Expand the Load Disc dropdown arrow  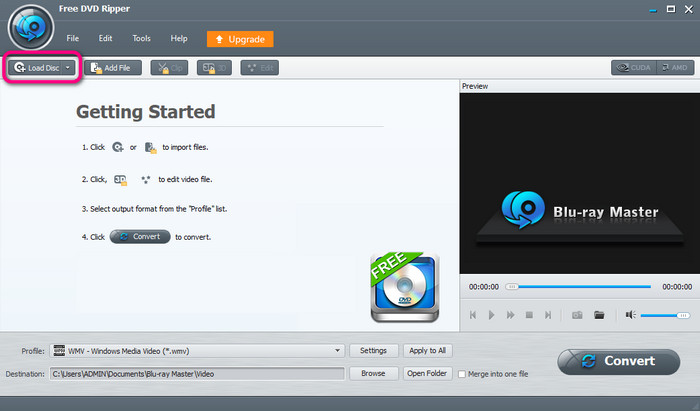68,68
